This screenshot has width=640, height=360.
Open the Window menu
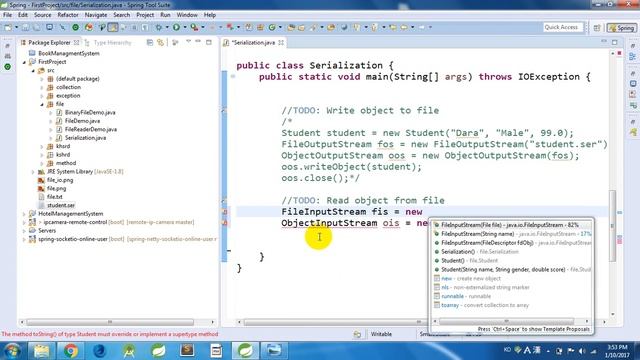(187, 15)
